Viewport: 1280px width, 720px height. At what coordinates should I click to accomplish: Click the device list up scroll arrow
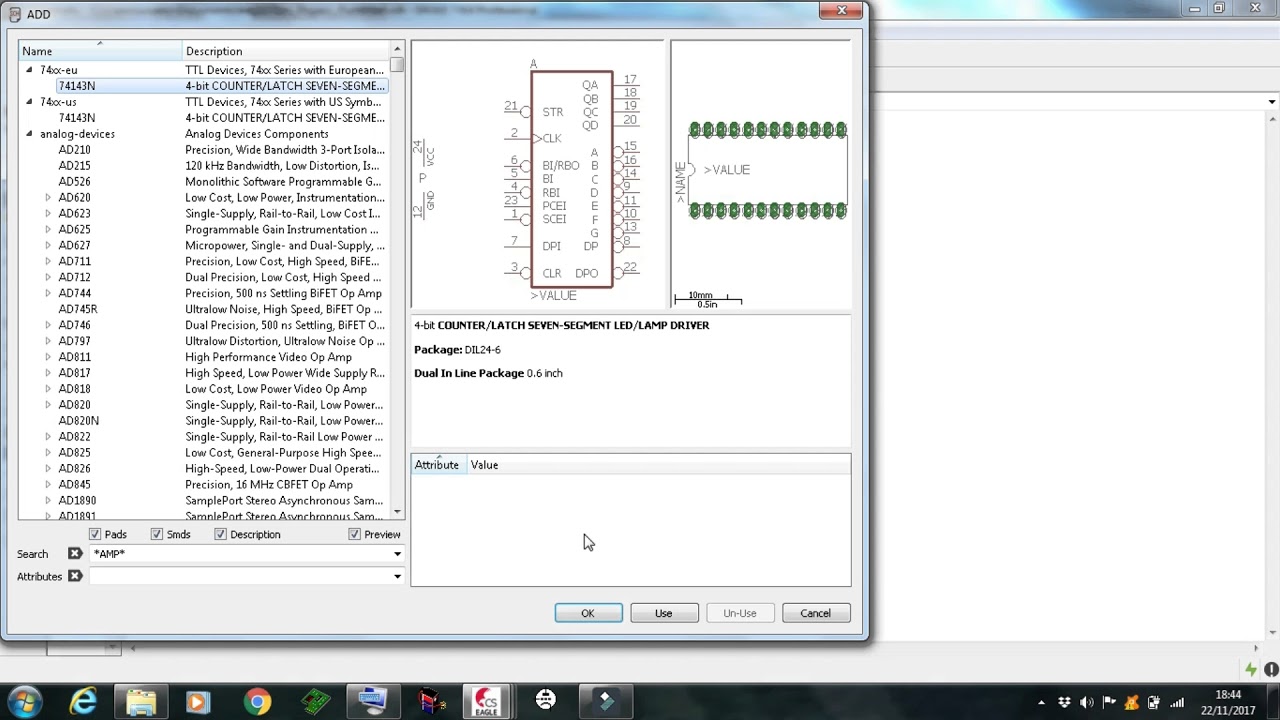[397, 49]
